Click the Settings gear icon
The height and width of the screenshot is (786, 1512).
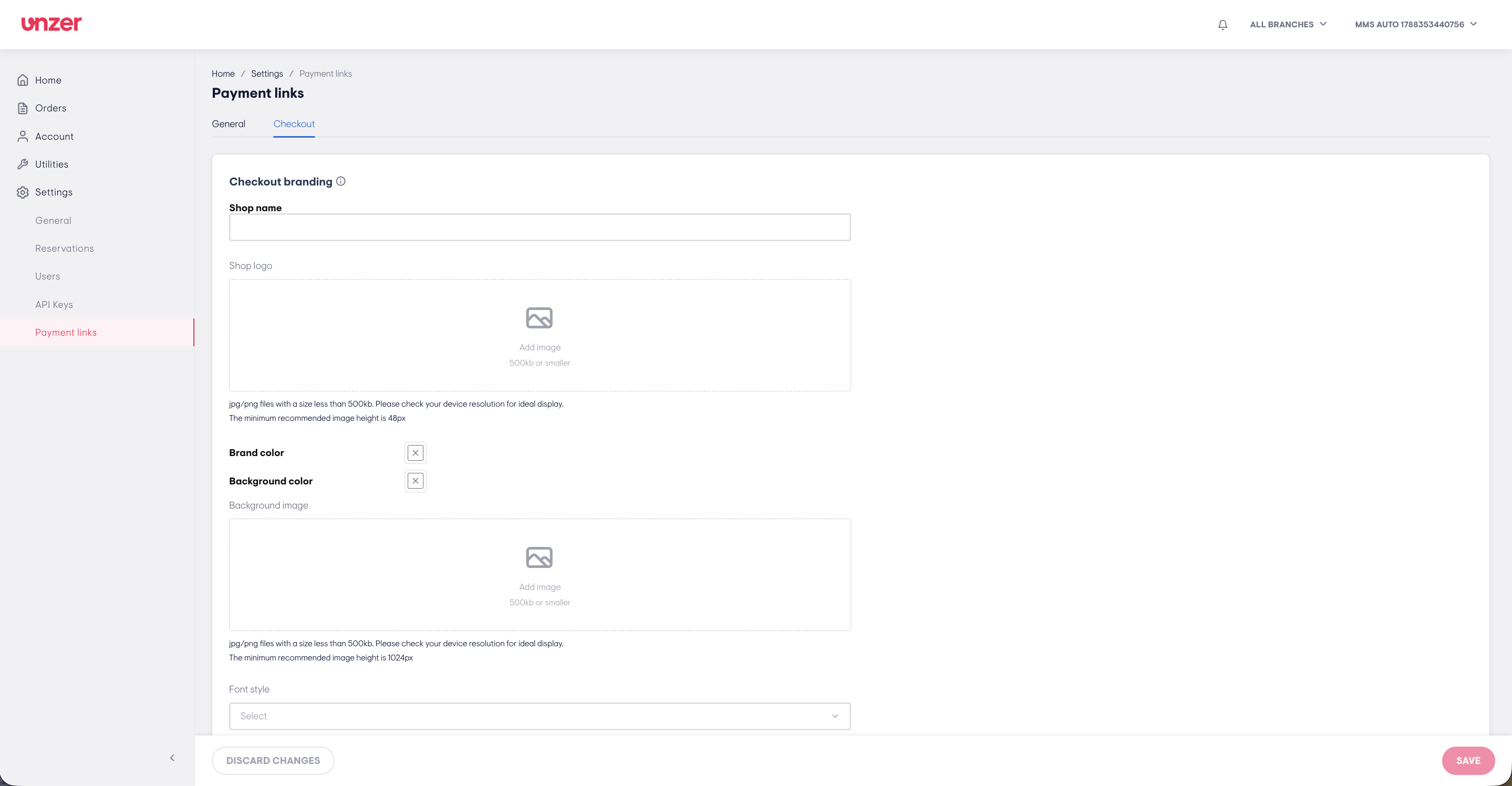click(x=23, y=192)
